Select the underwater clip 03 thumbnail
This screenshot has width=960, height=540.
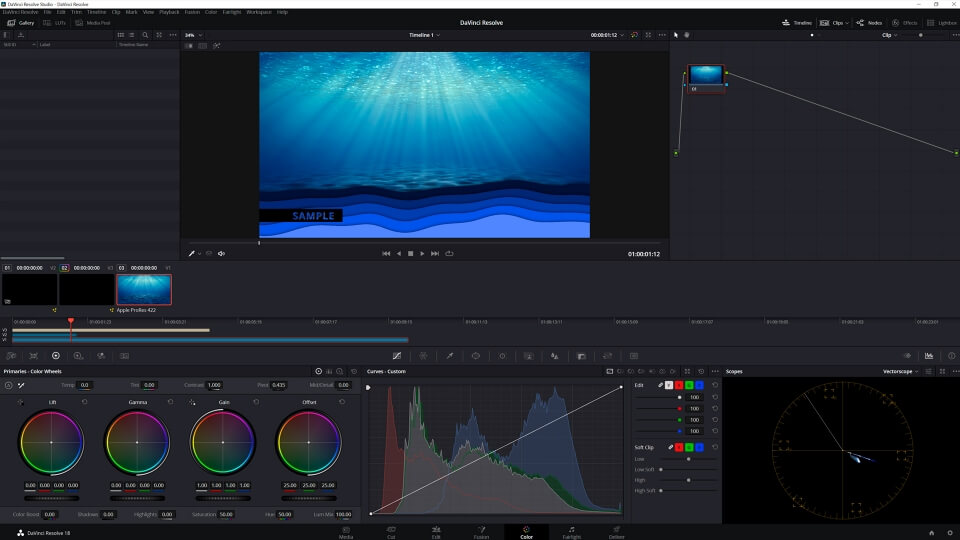(144, 289)
